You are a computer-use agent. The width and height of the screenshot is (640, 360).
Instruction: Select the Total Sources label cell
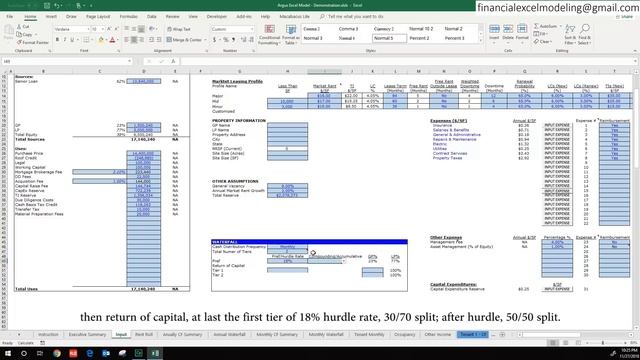(x=30, y=140)
